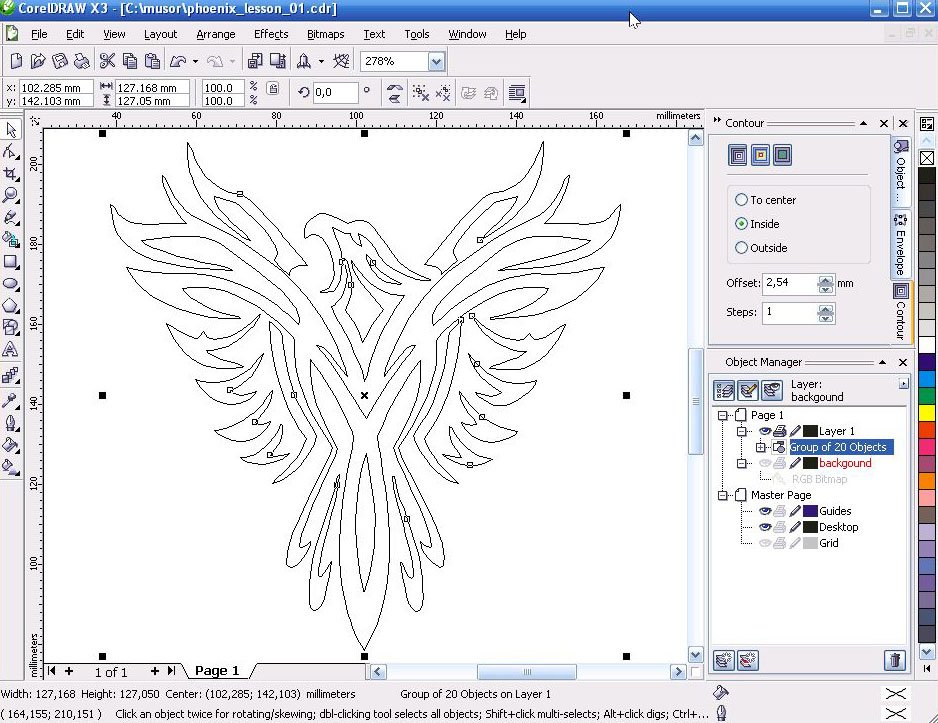Image resolution: width=938 pixels, height=723 pixels.
Task: Choose the Ellipse tool
Action: (x=11, y=284)
